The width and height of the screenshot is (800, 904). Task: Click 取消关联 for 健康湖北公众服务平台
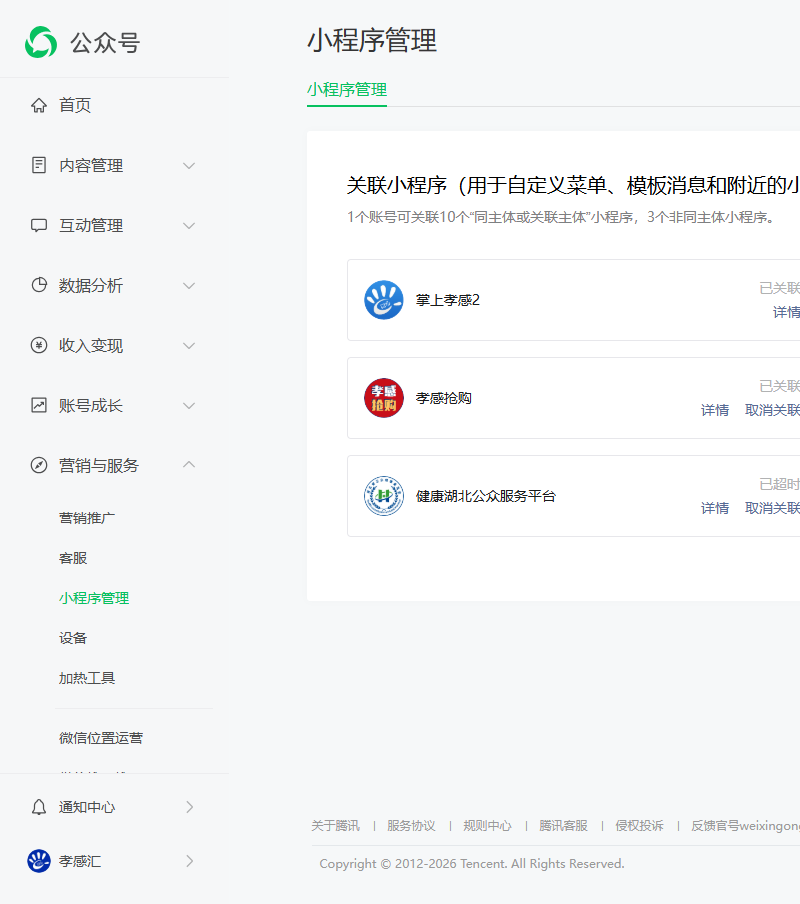pos(772,508)
